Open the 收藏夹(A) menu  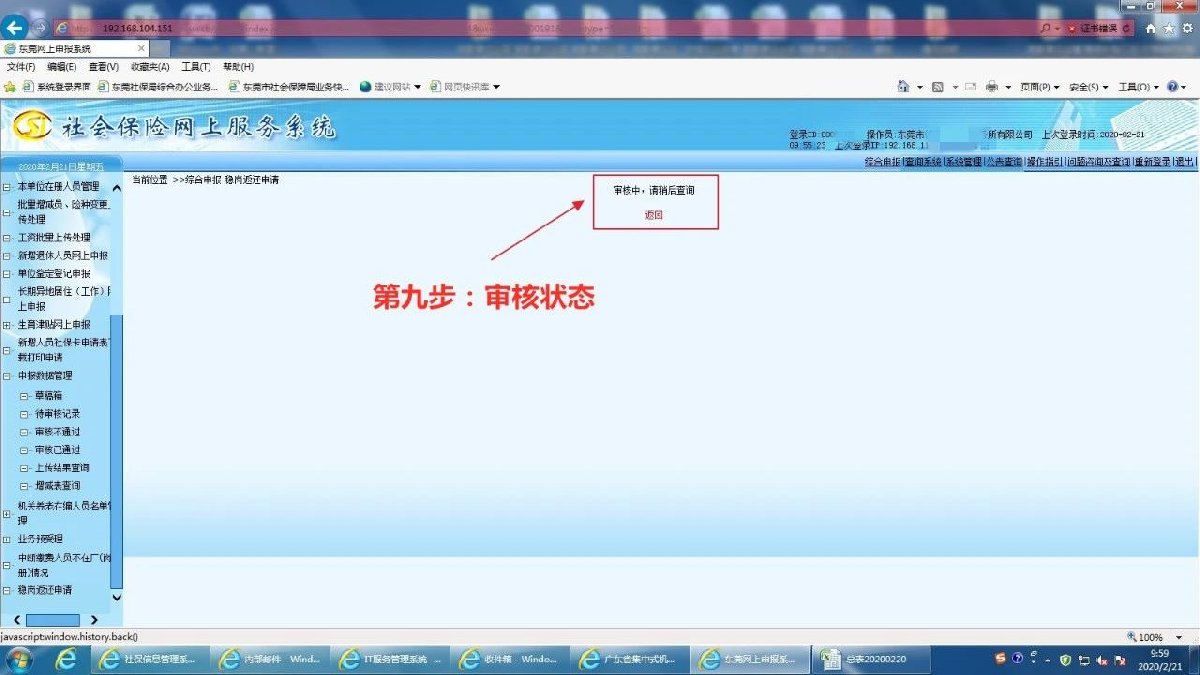point(148,67)
